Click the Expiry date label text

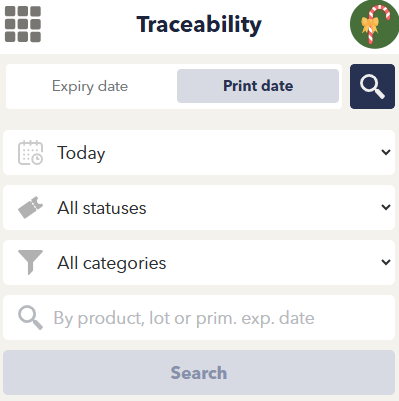[x=90, y=86]
